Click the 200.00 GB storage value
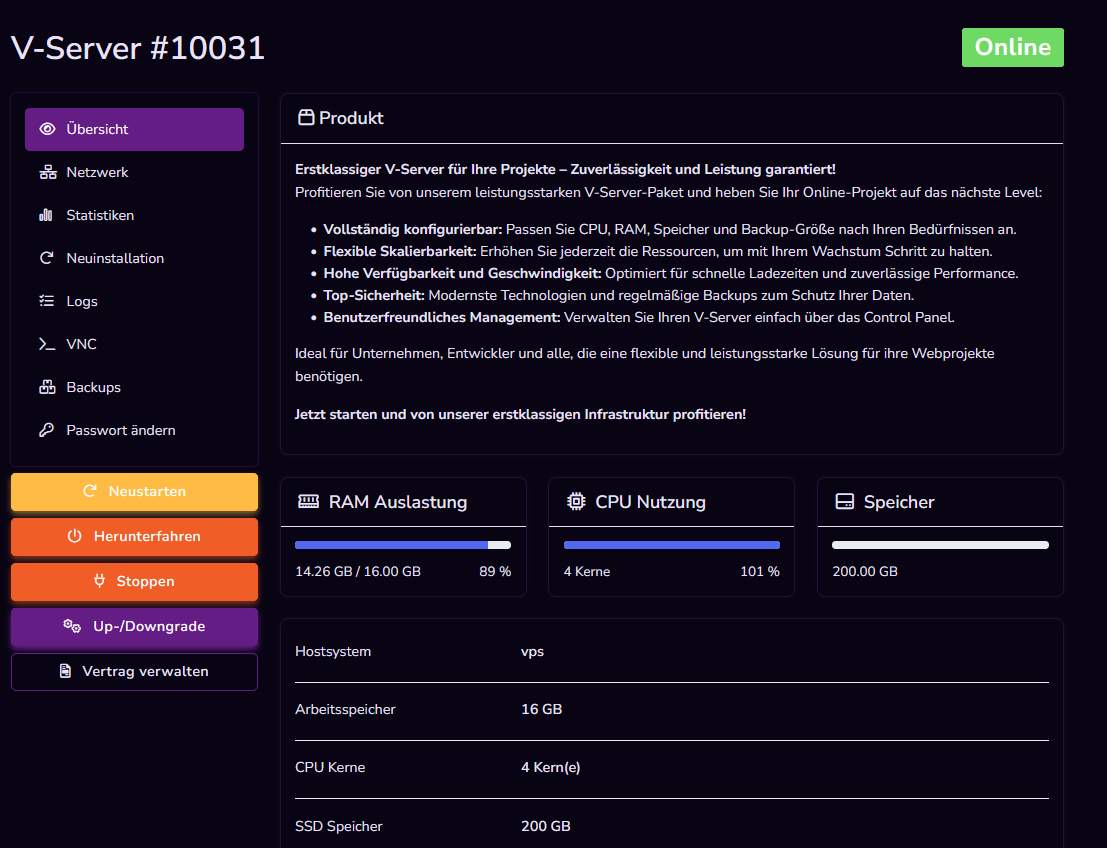 865,571
